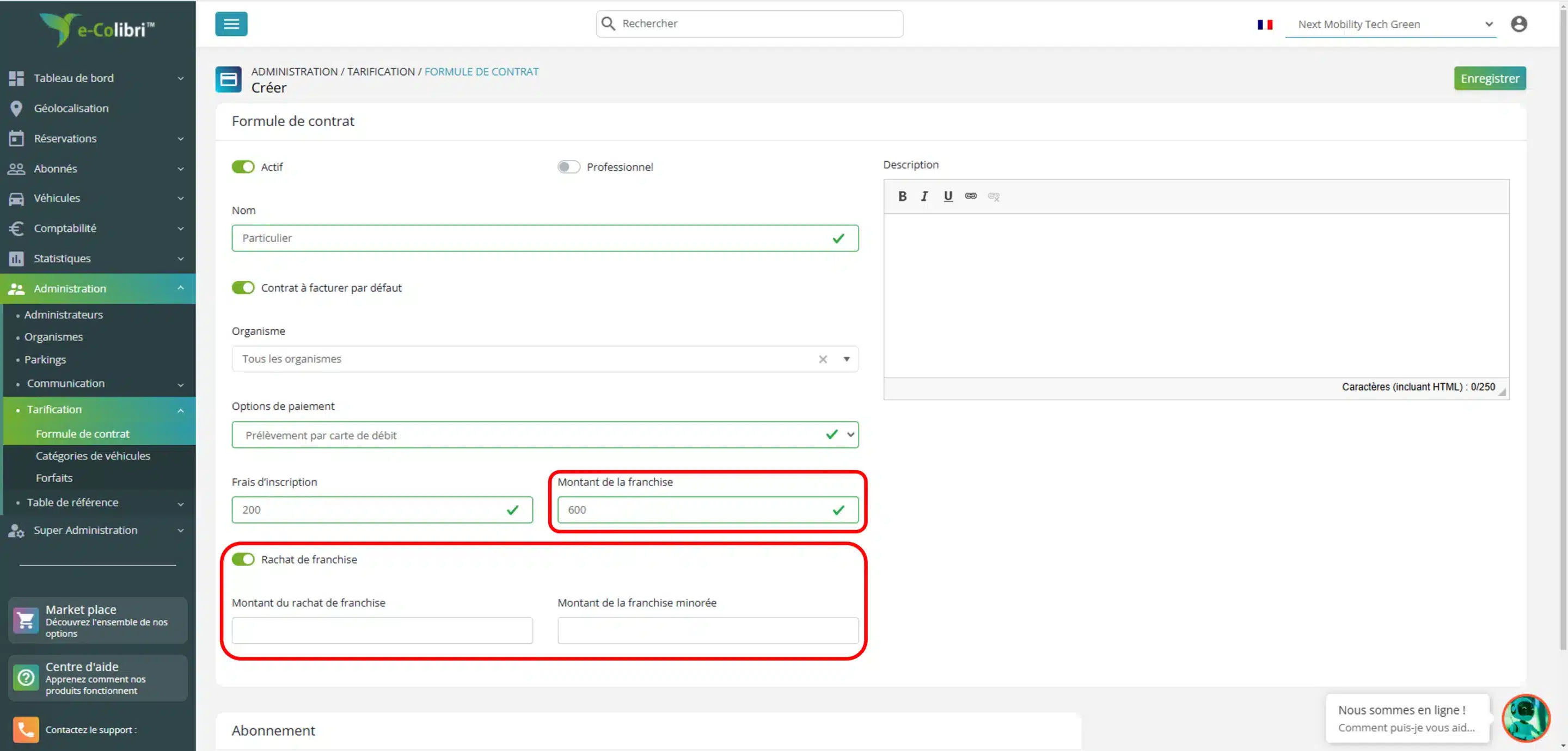Disable the Actif toggle

(x=243, y=167)
